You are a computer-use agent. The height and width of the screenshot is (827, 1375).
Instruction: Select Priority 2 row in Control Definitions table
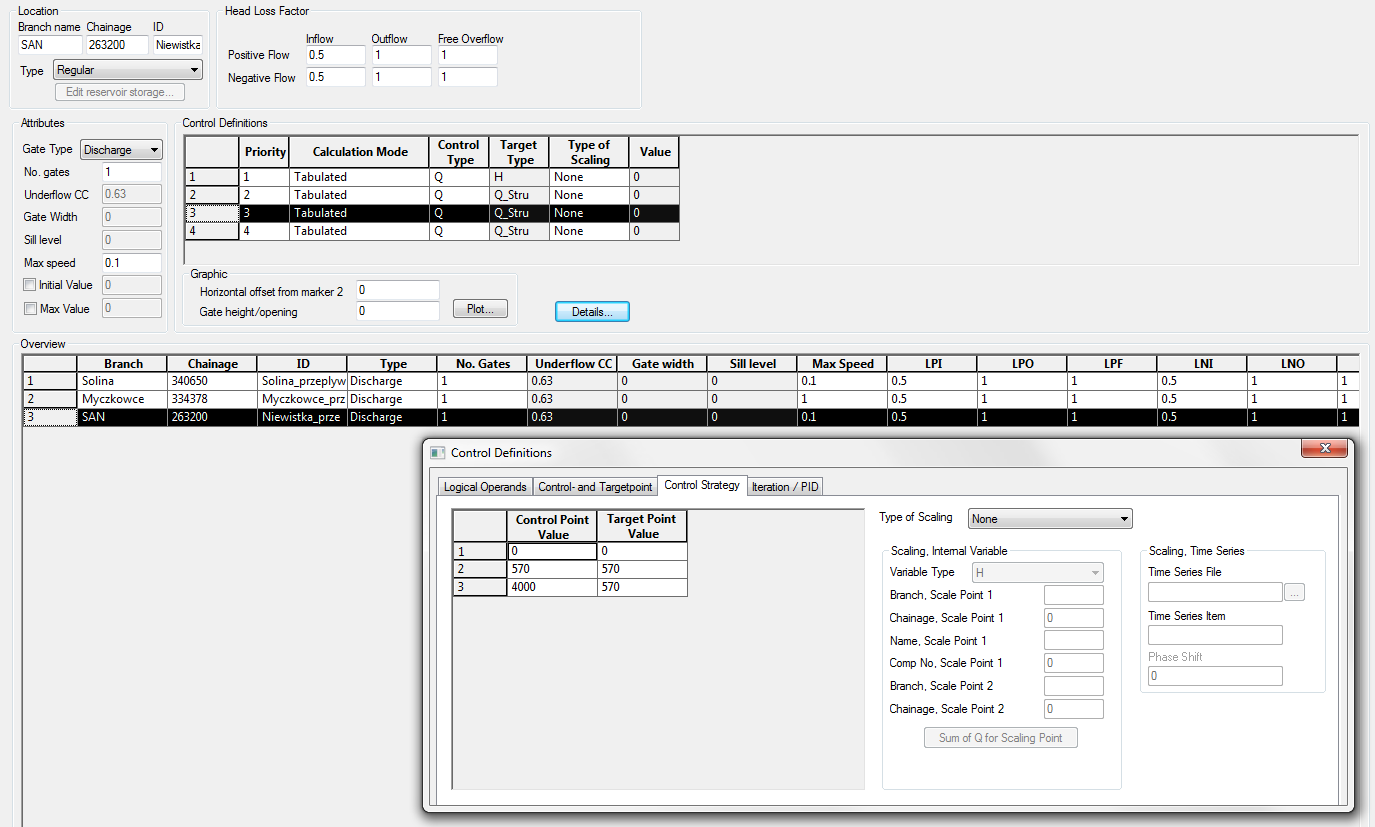point(432,195)
